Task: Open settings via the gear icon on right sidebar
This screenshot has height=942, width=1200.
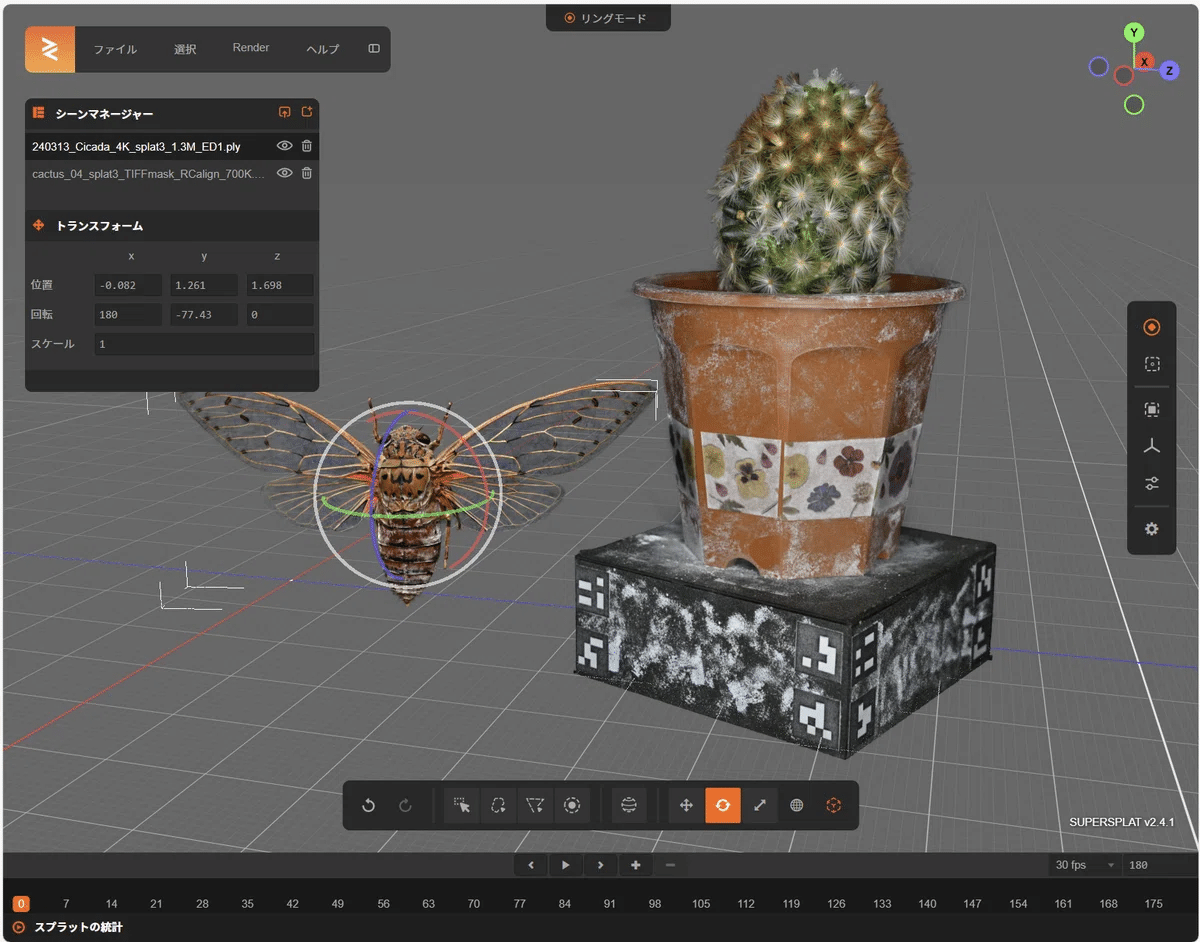Action: point(1151,529)
